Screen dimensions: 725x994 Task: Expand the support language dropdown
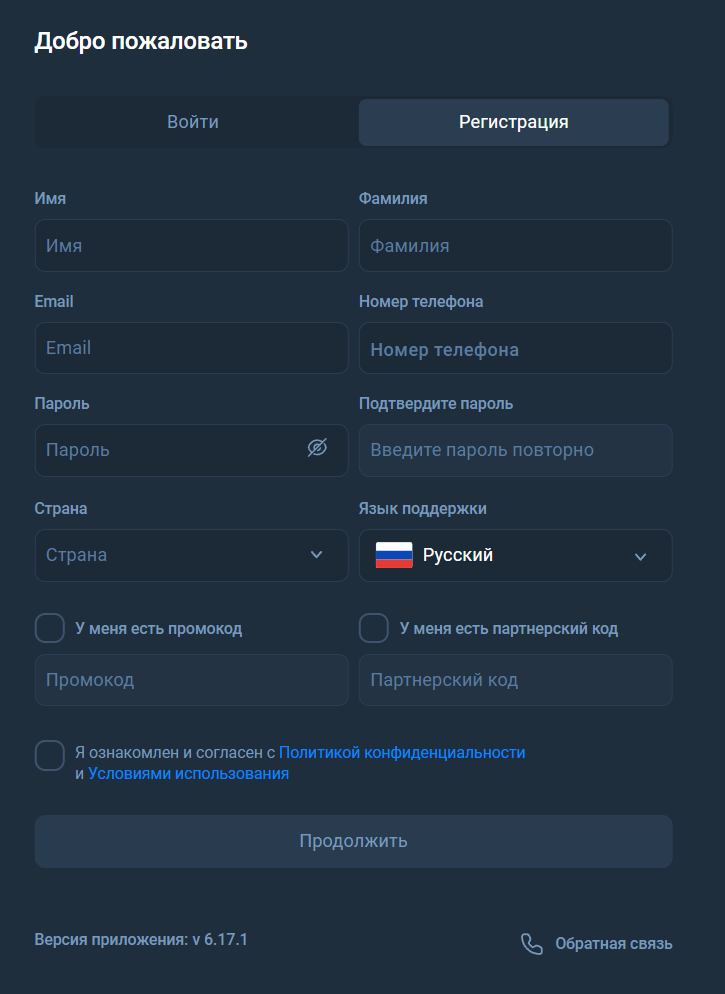coord(640,556)
